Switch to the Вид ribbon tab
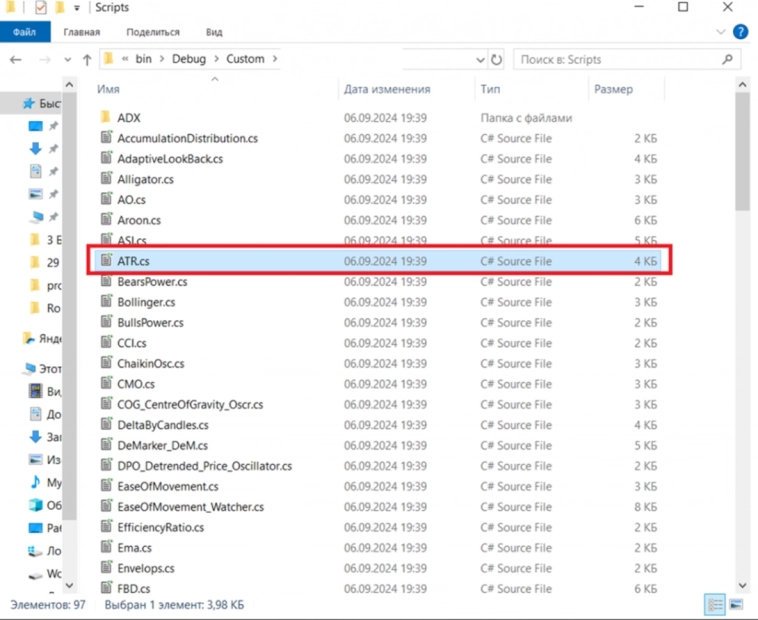Viewport: 758px width, 620px height. coord(213,32)
